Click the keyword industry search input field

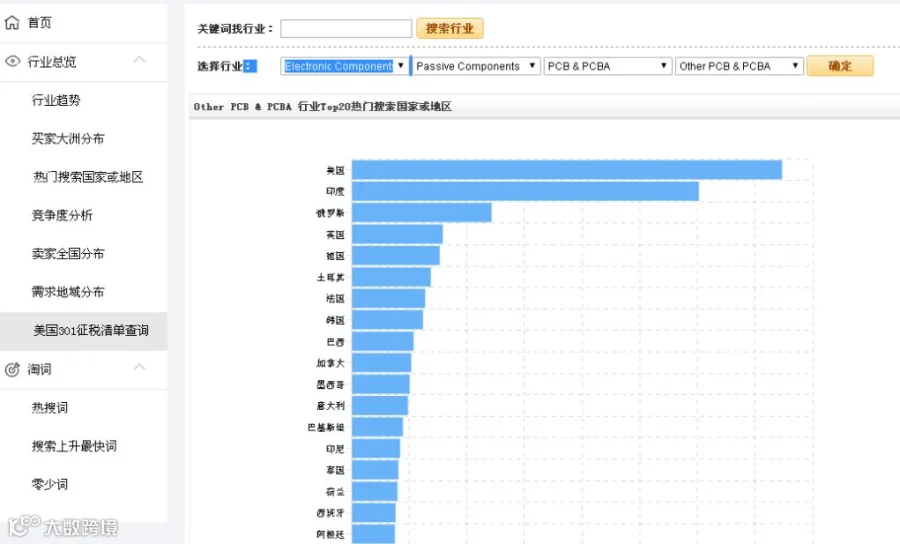point(346,29)
